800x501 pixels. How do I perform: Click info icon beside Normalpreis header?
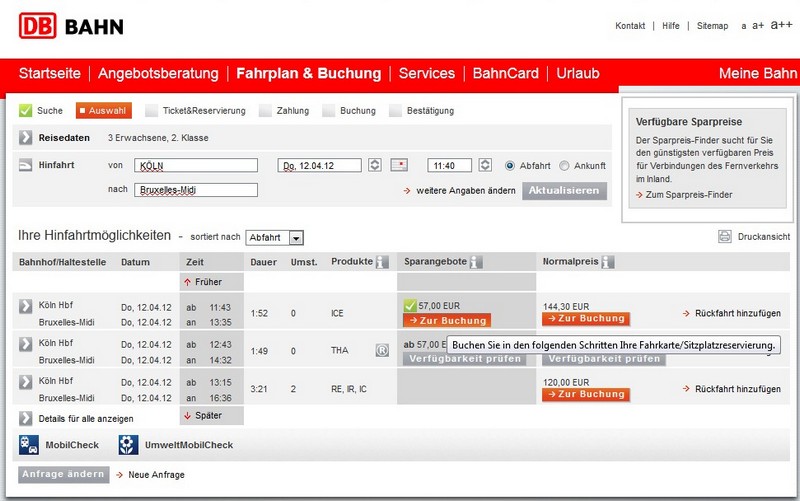coord(608,262)
